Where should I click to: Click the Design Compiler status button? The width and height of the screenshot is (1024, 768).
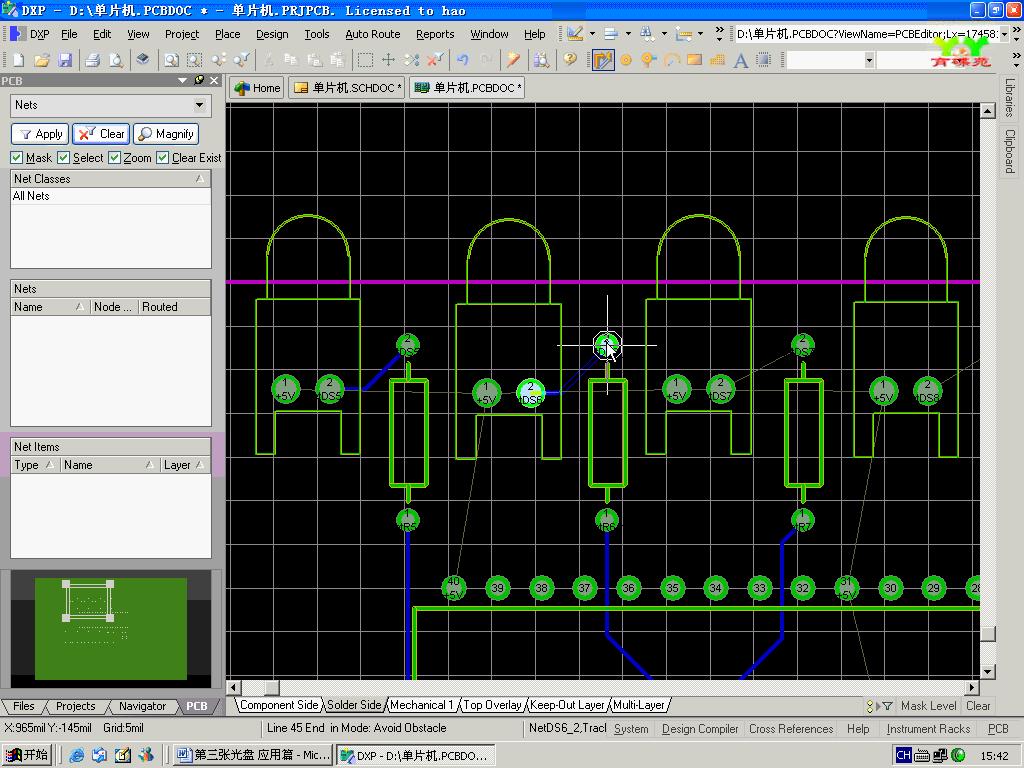point(699,729)
